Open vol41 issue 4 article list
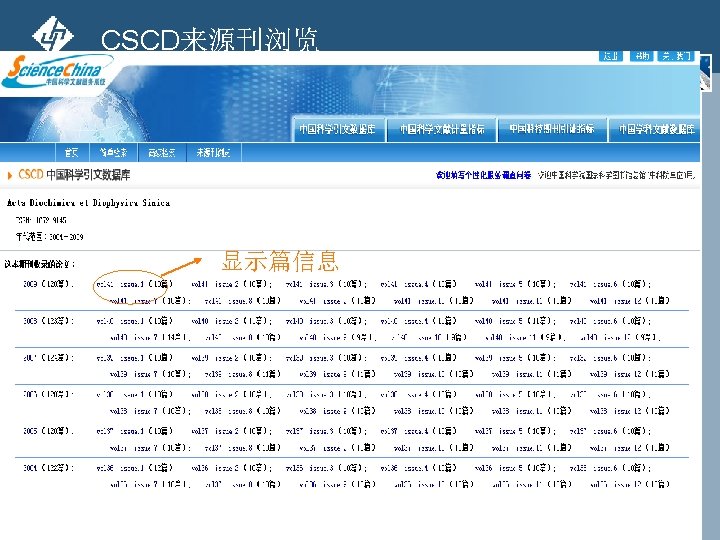 418,284
